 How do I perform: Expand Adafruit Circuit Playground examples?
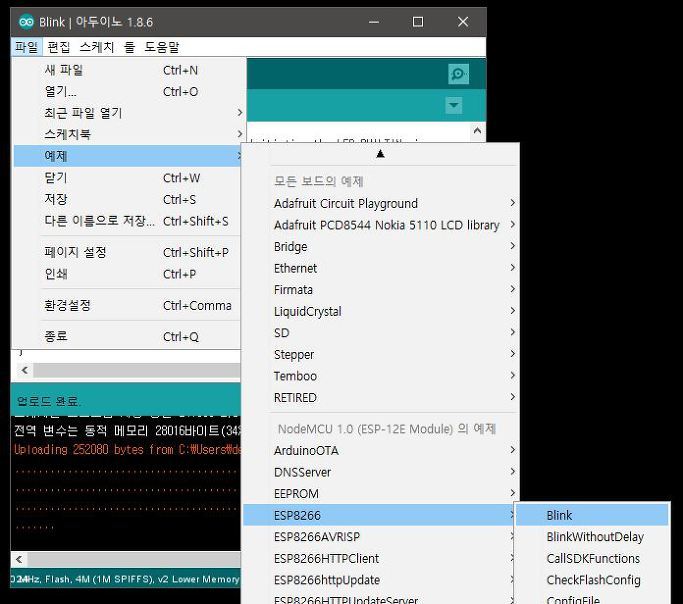tap(381, 203)
